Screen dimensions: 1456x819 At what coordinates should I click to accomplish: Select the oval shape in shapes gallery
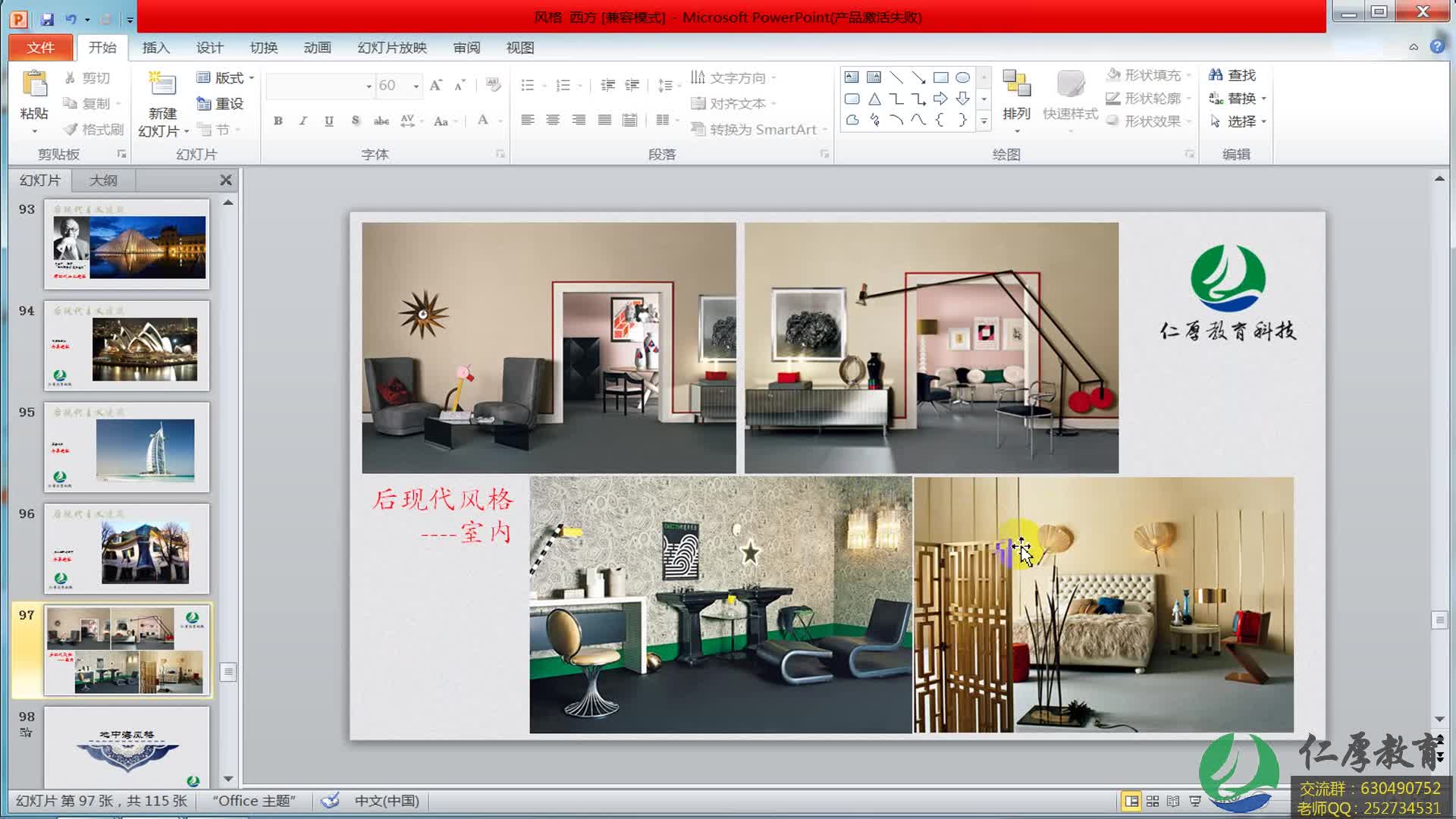[962, 77]
